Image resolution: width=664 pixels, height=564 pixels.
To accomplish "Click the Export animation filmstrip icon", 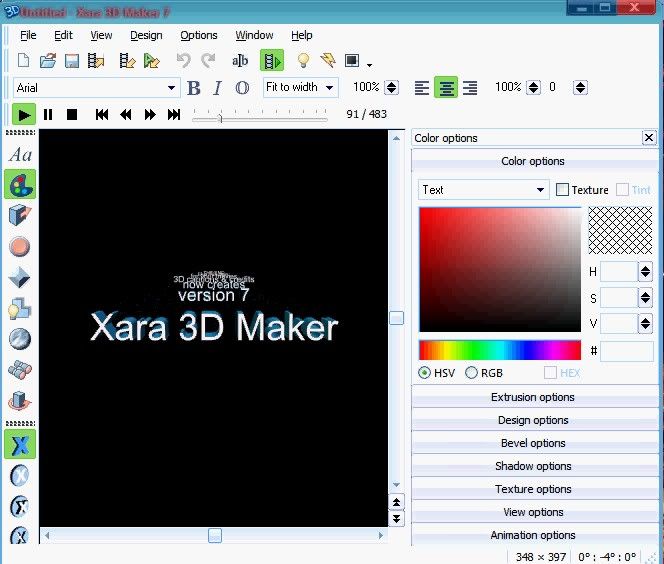I will point(96,61).
